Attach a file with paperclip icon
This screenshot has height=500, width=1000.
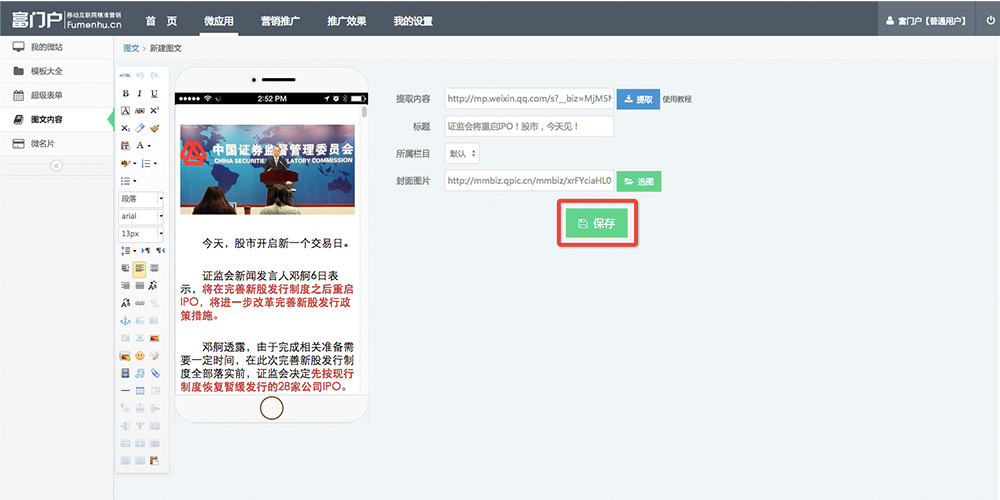click(x=154, y=373)
